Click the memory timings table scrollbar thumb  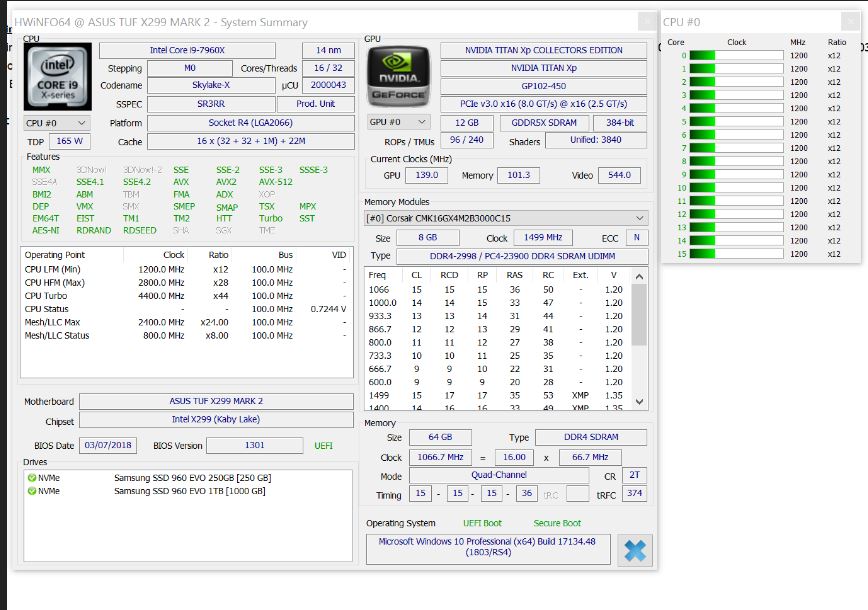click(639, 314)
